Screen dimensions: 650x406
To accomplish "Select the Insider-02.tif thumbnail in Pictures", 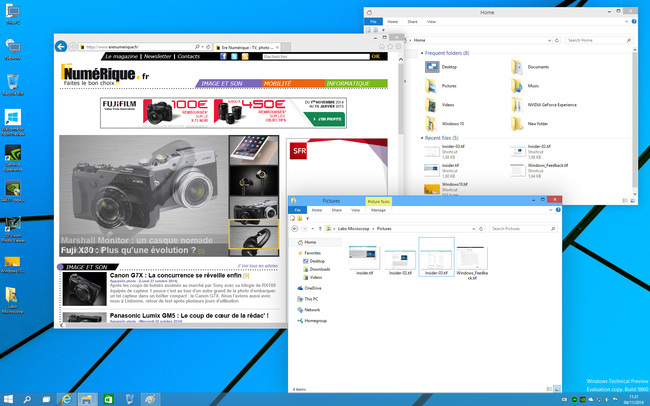I will point(400,263).
